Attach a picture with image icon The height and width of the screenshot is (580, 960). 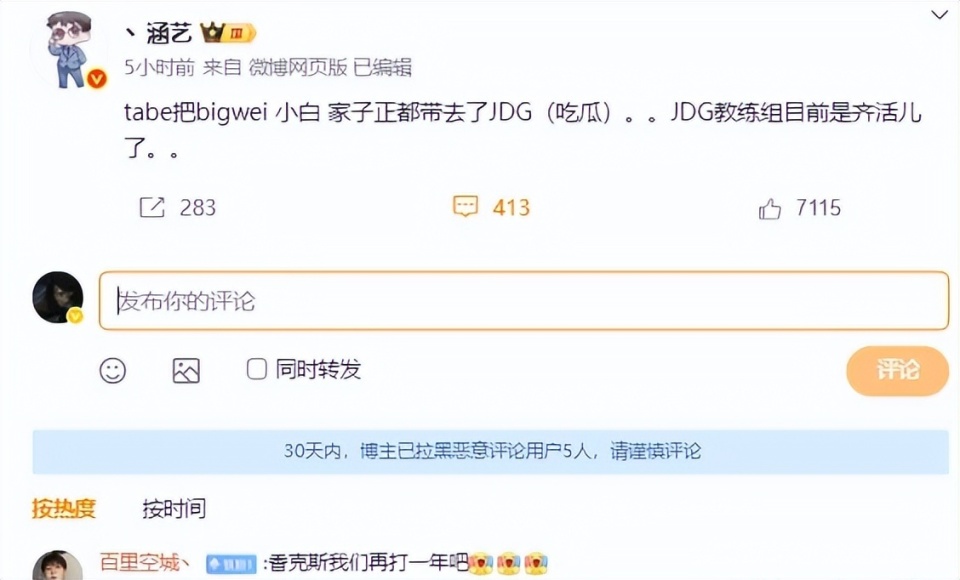[186, 371]
